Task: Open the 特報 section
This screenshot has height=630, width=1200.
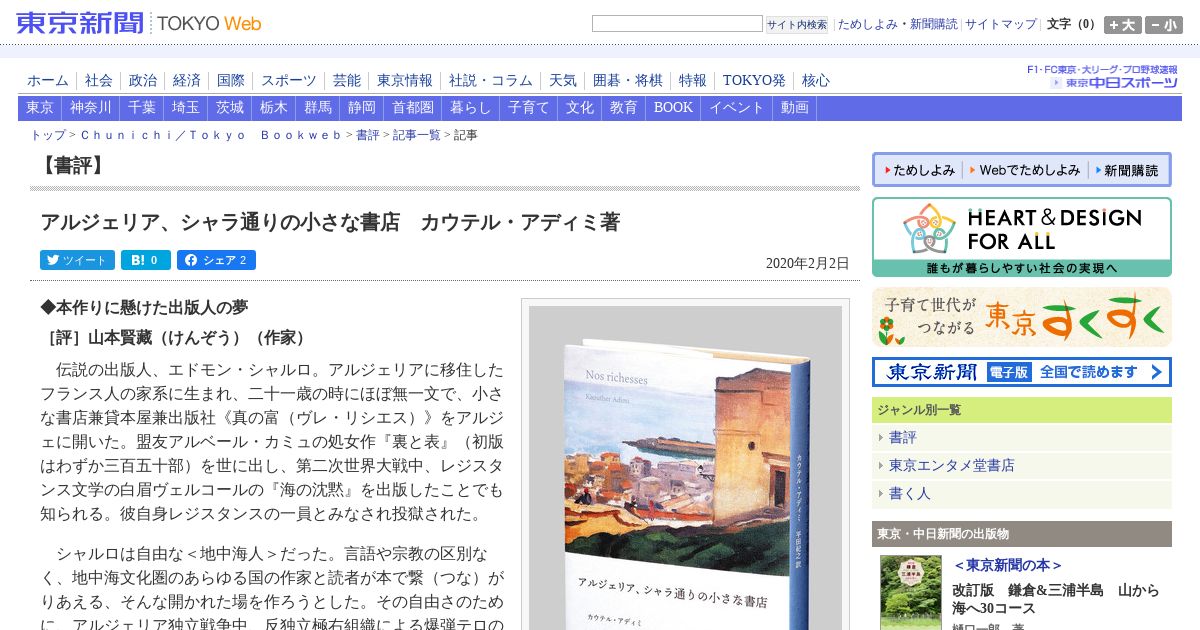Action: (x=693, y=81)
